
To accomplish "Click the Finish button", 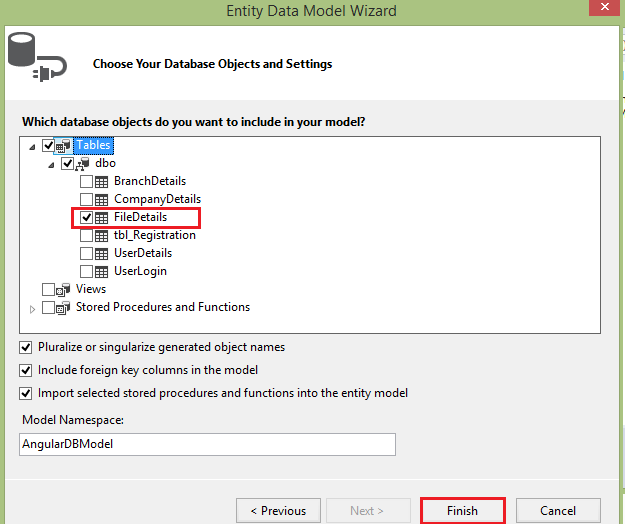I will pos(462,510).
